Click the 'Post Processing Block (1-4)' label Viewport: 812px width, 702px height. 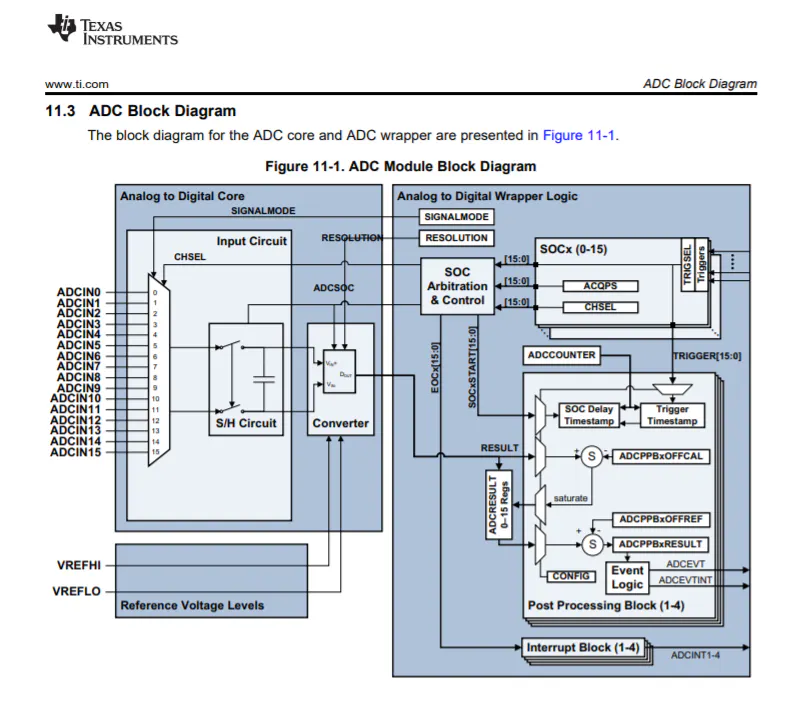[x=606, y=606]
